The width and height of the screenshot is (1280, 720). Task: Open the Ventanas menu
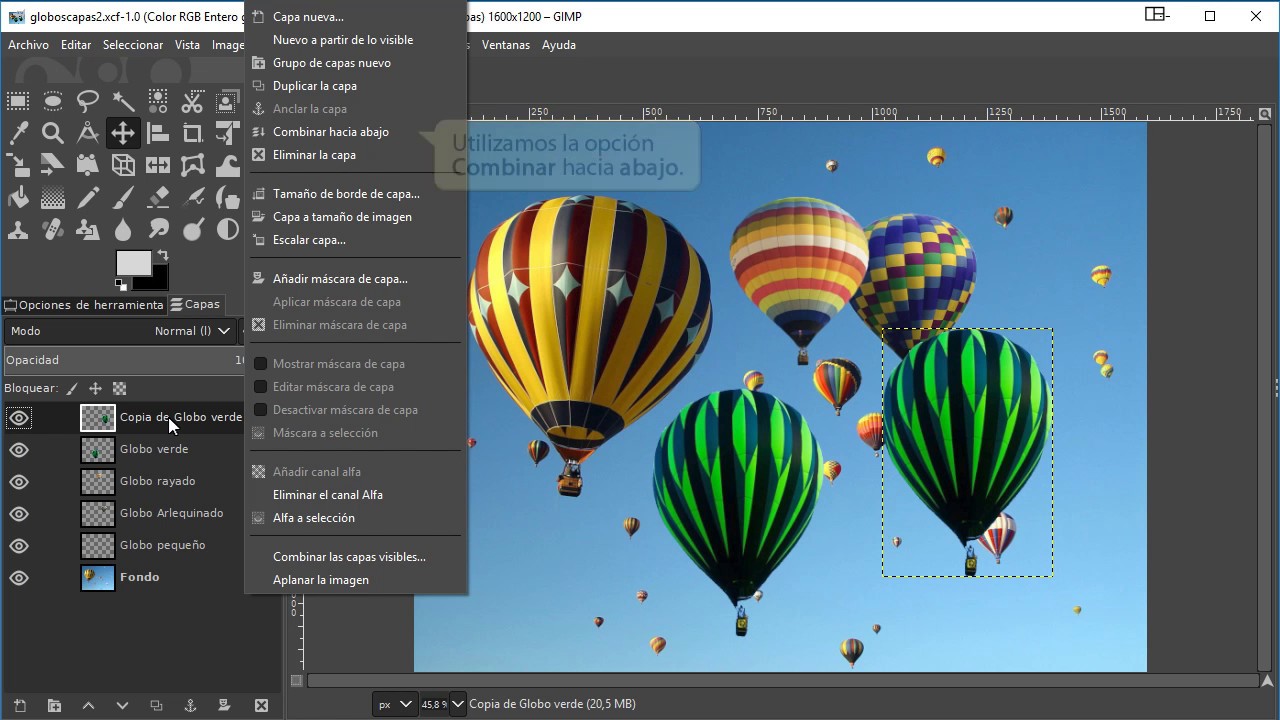(505, 45)
